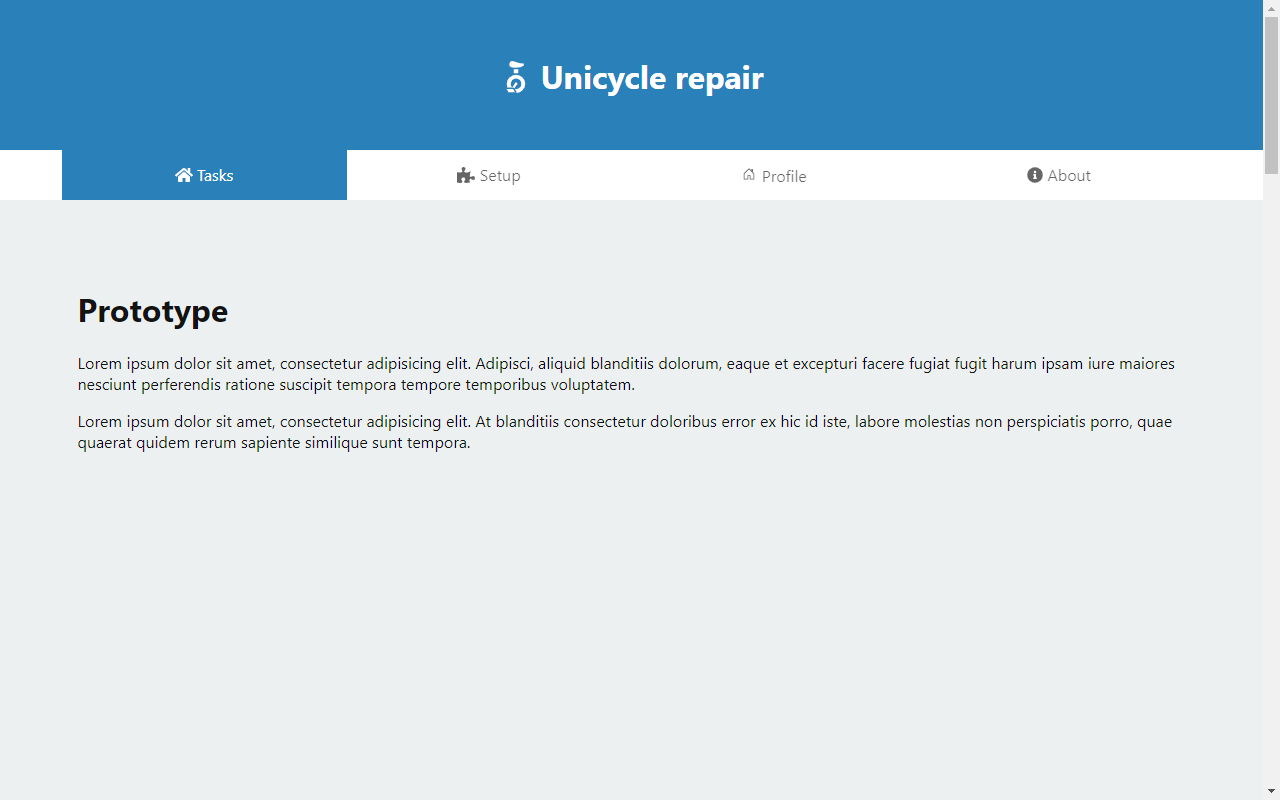This screenshot has width=1280, height=800.
Task: Click the wrench icon beside Setup
Action: 465,175
